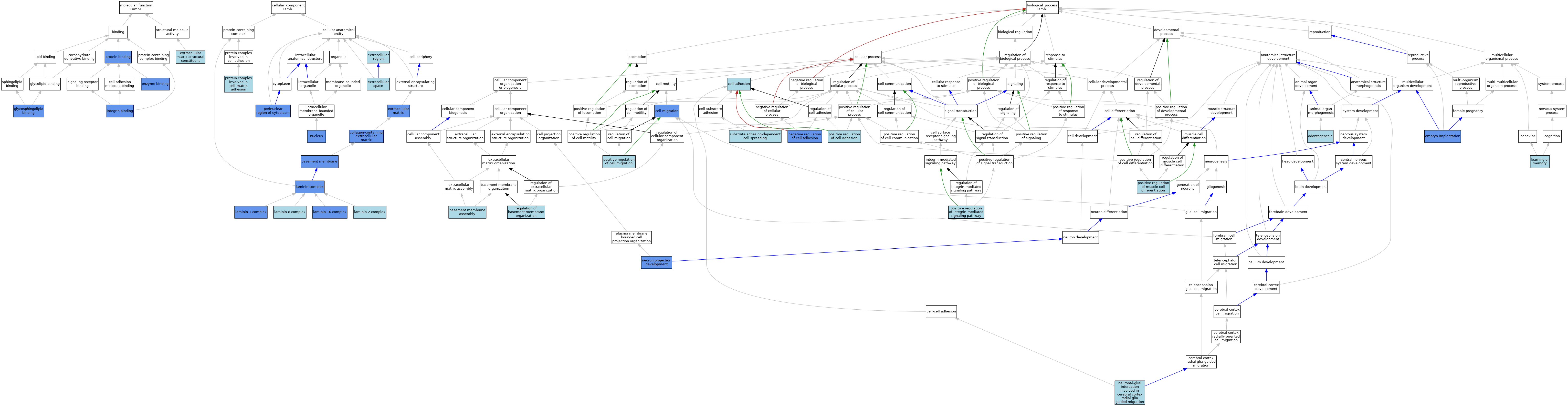Click 'positive regulation of integrin-mediated signaling pathway' node
The image size is (1568, 406).
pyautogui.click(x=966, y=212)
